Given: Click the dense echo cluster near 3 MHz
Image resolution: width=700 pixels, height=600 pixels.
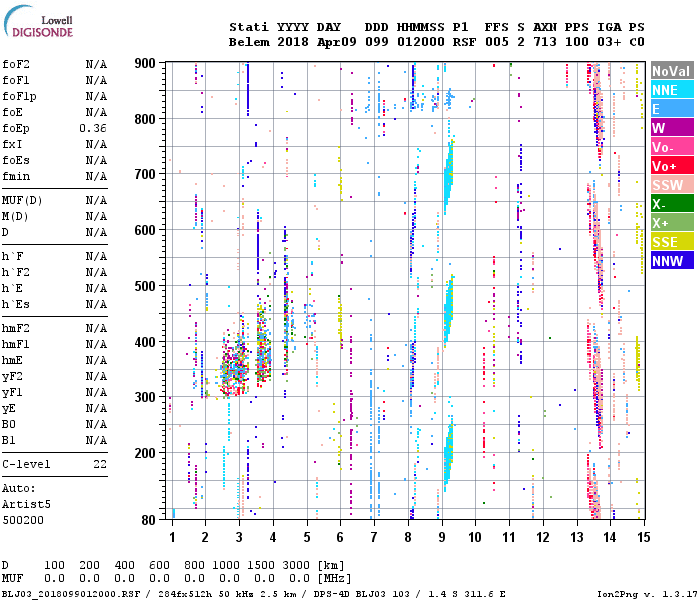Looking at the screenshot, I should click(235, 368).
